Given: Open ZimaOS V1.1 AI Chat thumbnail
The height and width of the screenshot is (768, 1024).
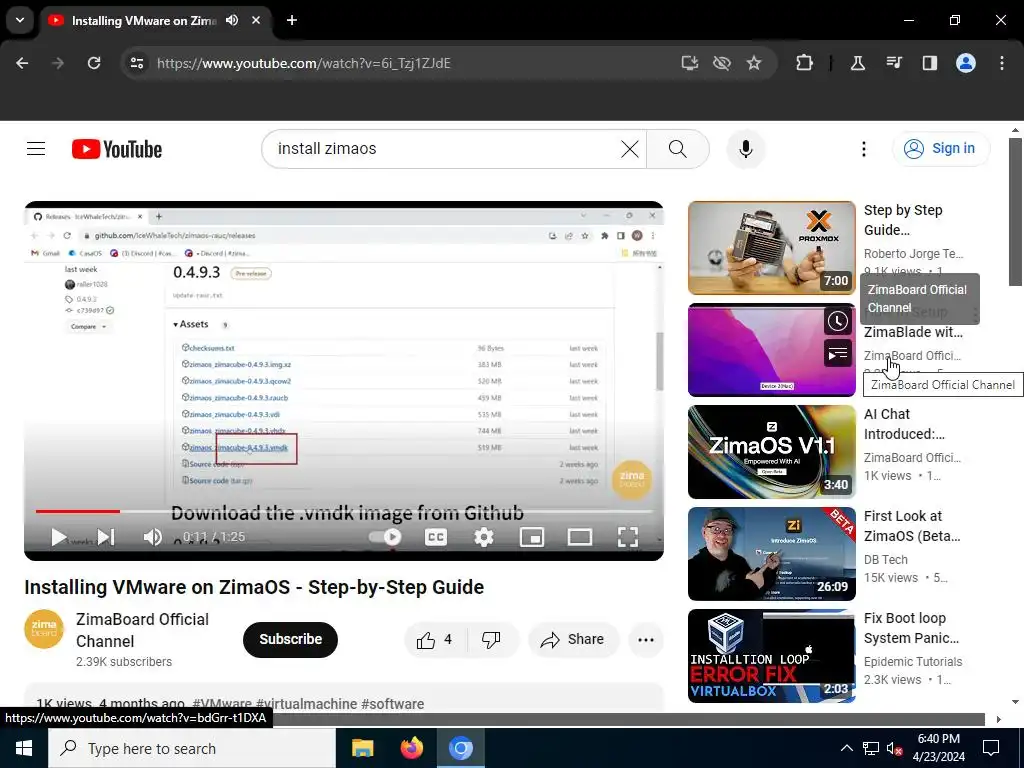Looking at the screenshot, I should coord(771,452).
